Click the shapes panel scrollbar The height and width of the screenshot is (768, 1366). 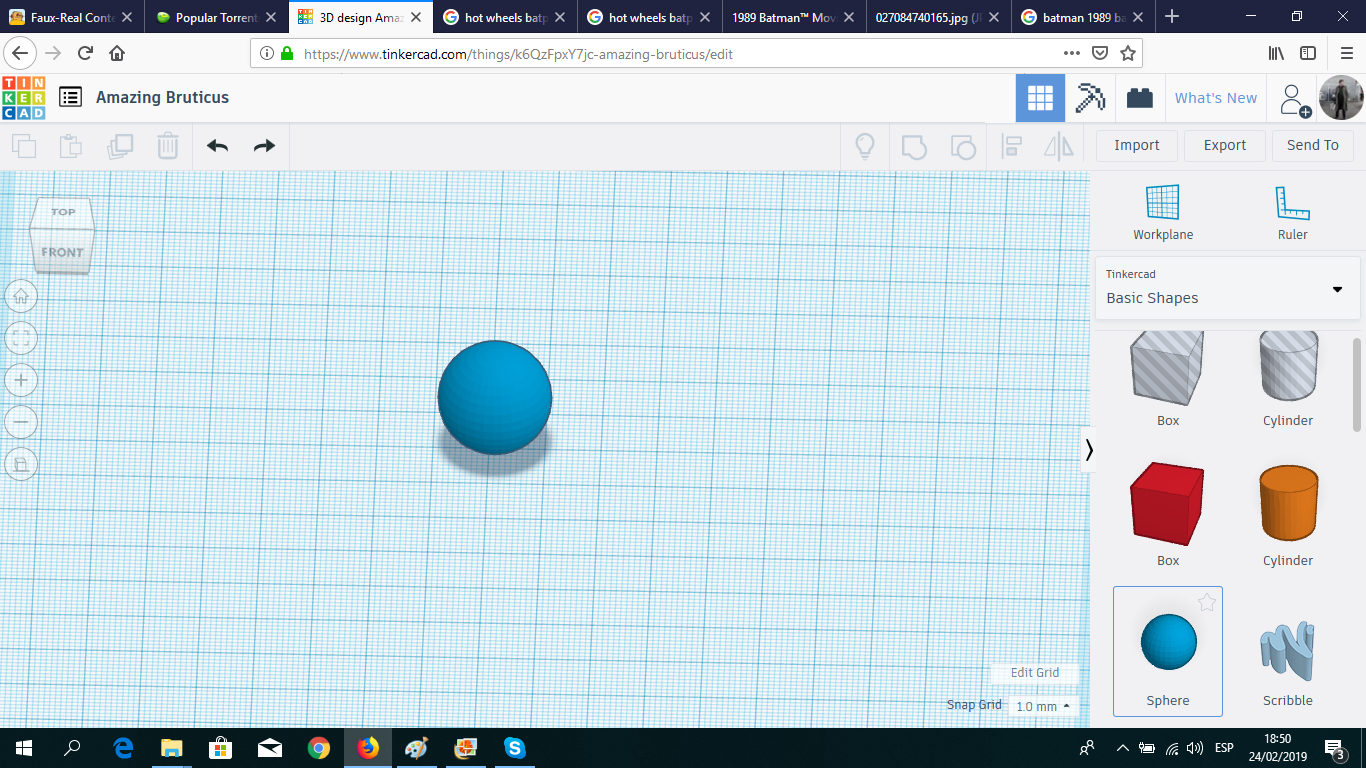[1357, 385]
